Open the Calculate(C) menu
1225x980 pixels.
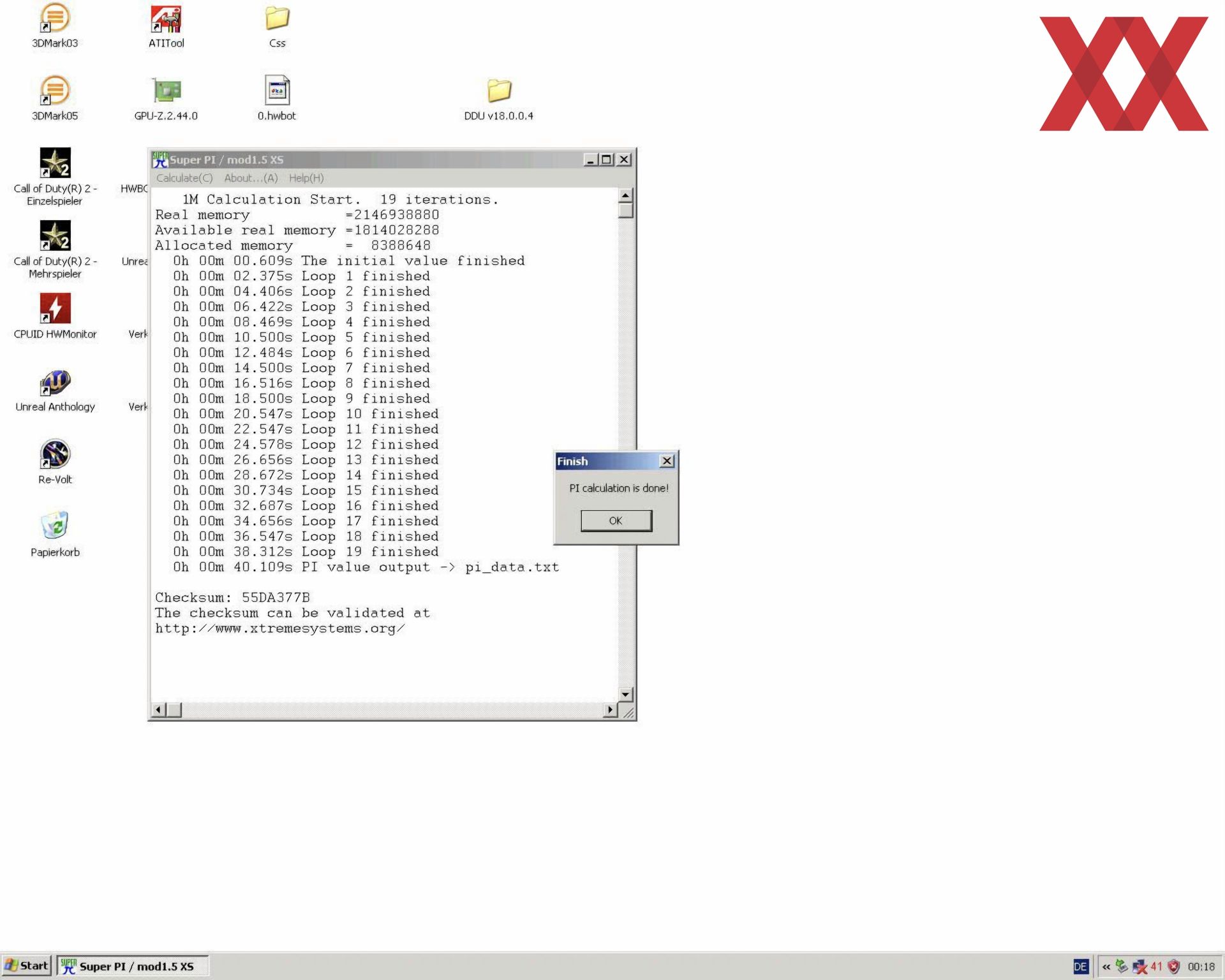pyautogui.click(x=184, y=178)
